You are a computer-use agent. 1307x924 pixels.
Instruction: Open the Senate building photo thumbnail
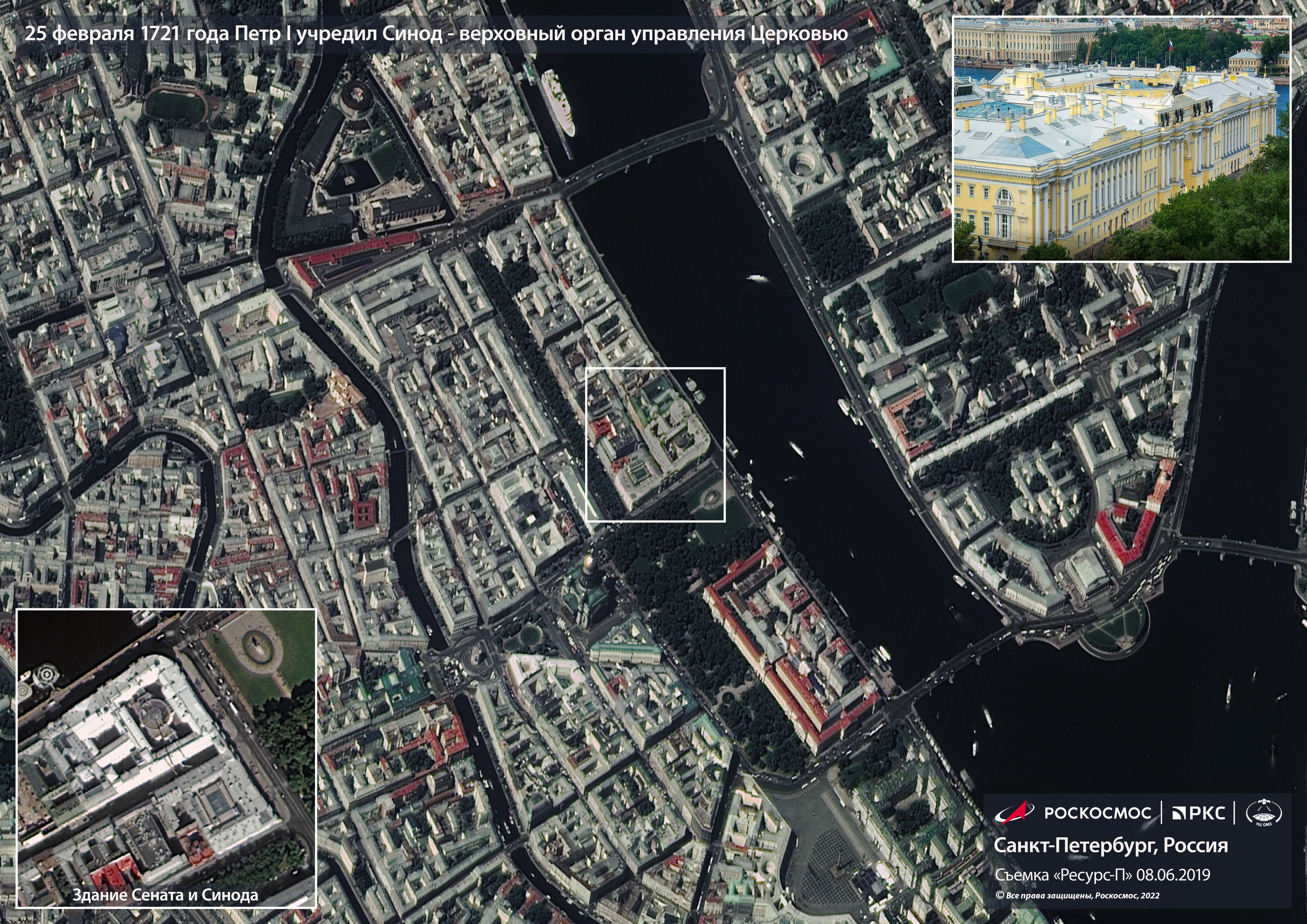1122,139
